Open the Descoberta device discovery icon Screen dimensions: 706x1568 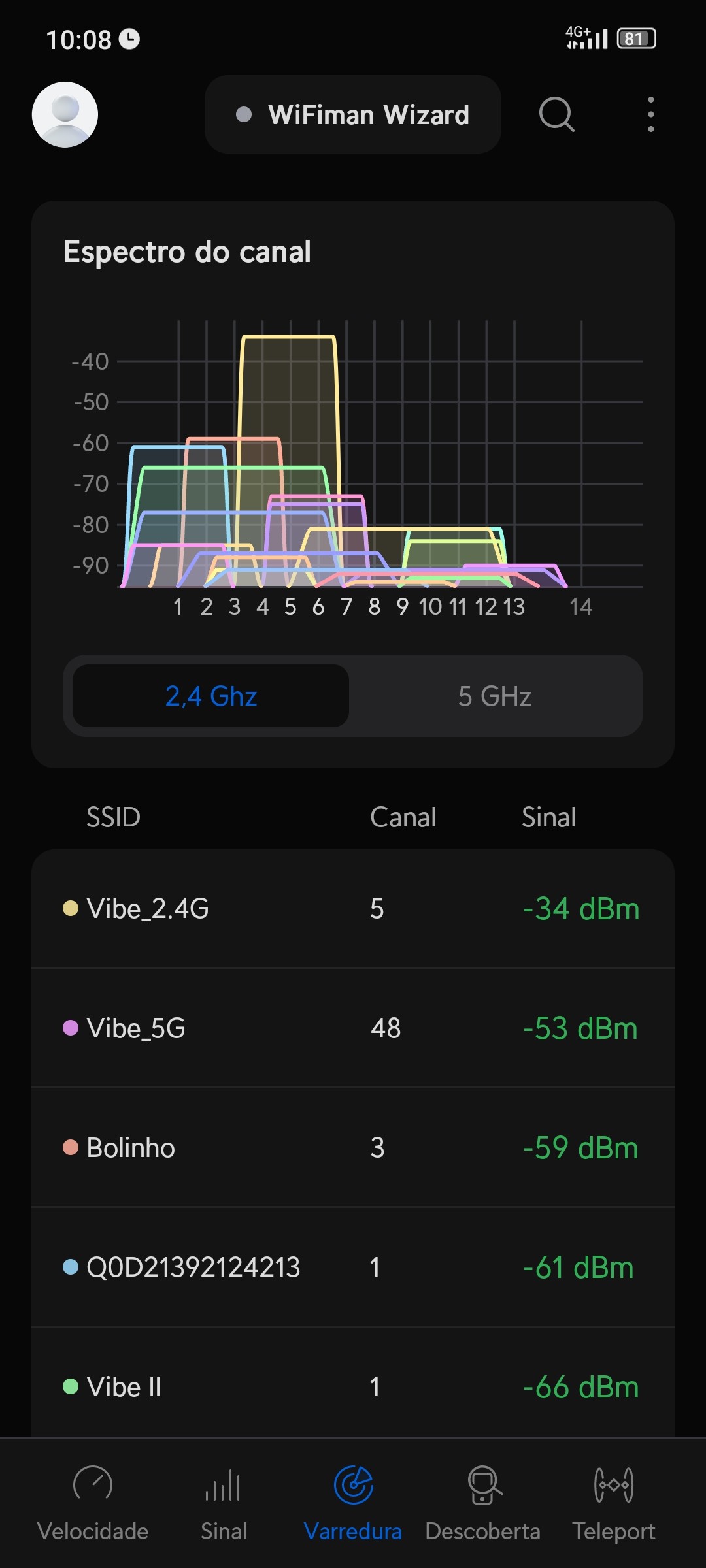[484, 1484]
